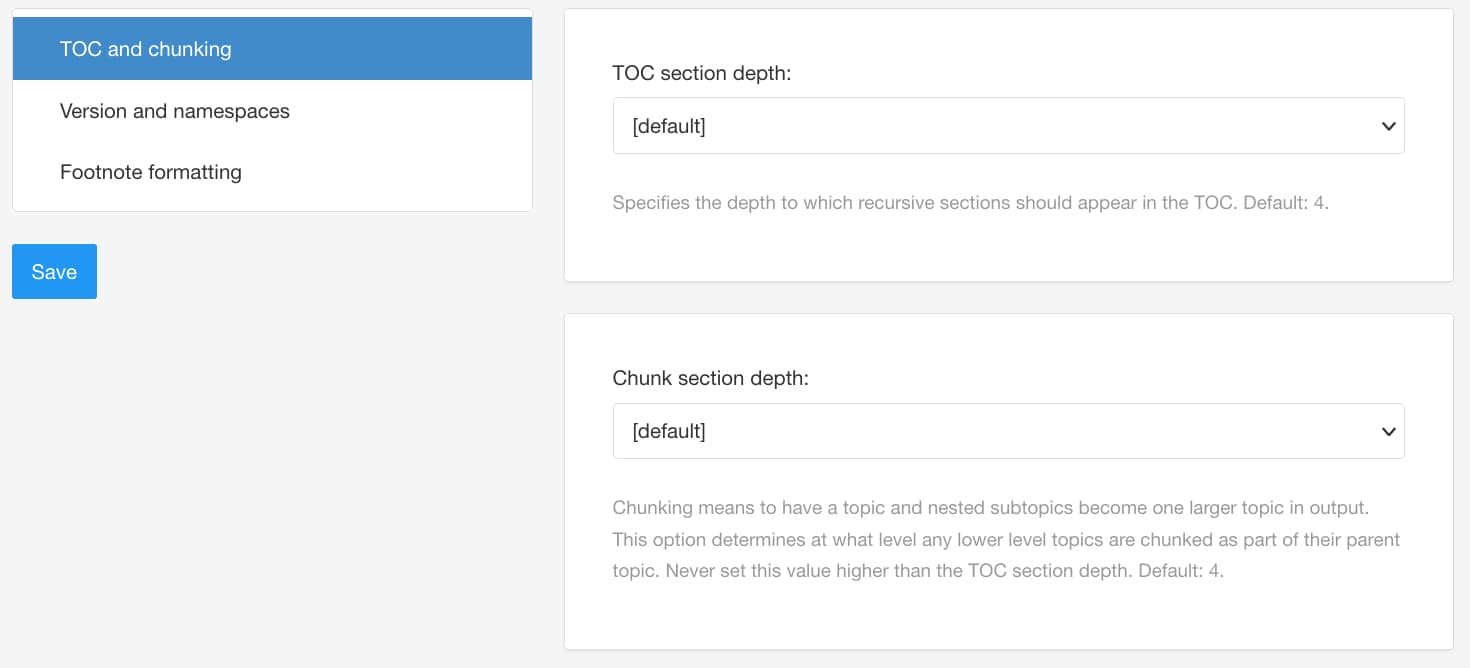
Task: Click the chevron on the Chunk section depth selector
Action: pos(1388,431)
